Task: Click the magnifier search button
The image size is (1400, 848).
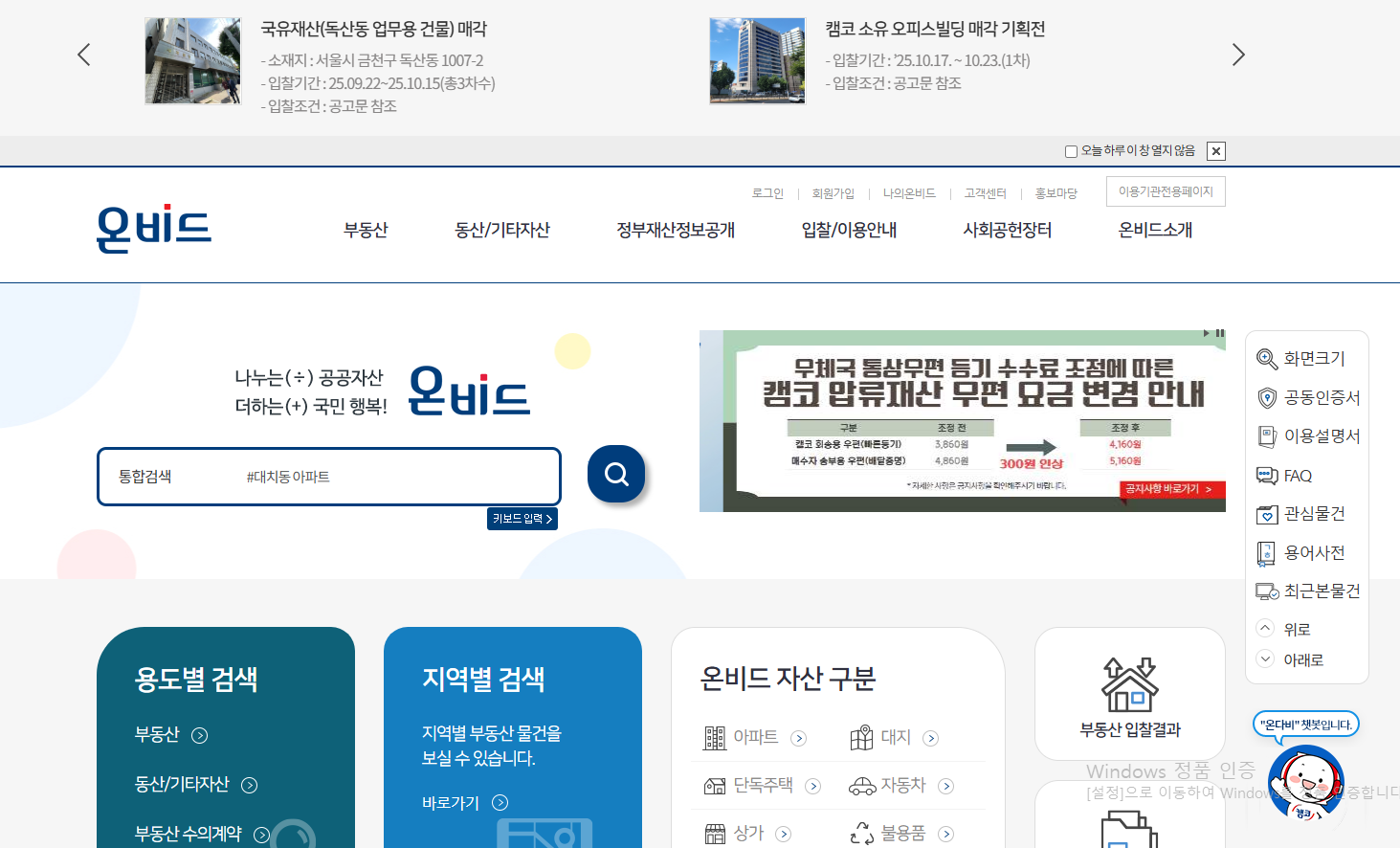Action: [x=616, y=474]
